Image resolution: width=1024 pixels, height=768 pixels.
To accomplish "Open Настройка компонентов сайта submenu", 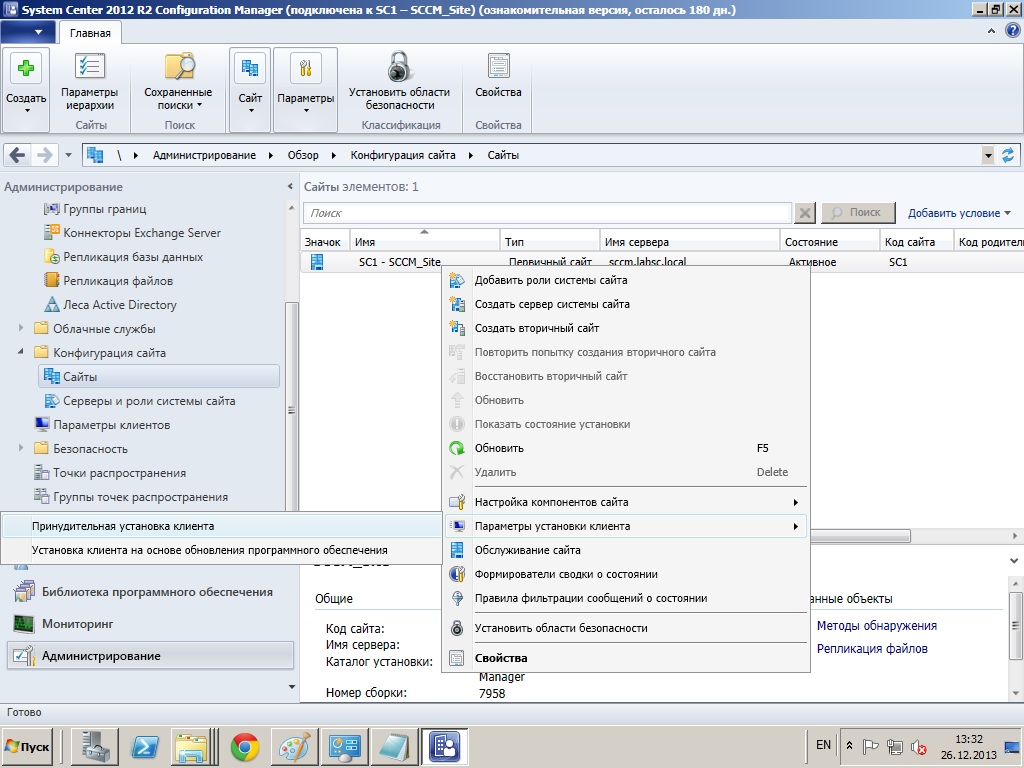I will (626, 502).
